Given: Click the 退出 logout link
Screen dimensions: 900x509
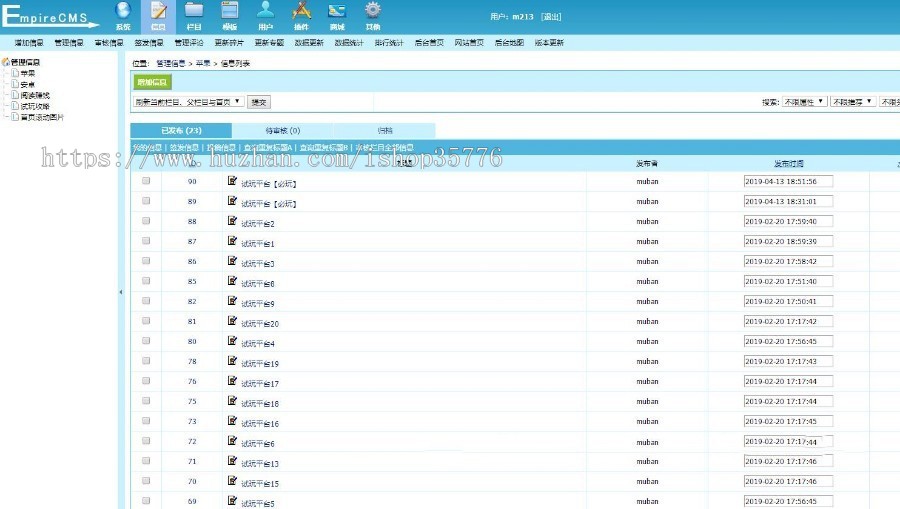Looking at the screenshot, I should [x=551, y=17].
